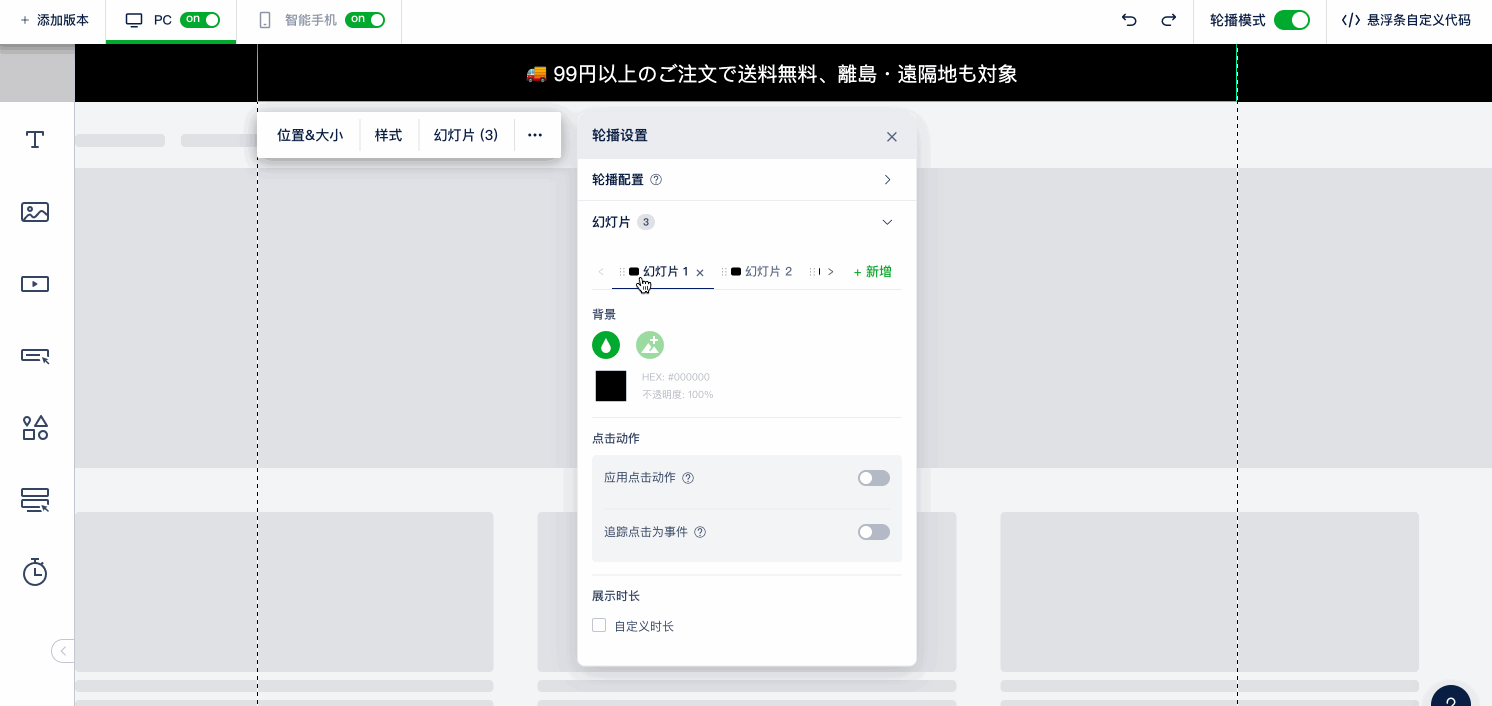Open the 位置&大小 toolbar menu

(310, 135)
